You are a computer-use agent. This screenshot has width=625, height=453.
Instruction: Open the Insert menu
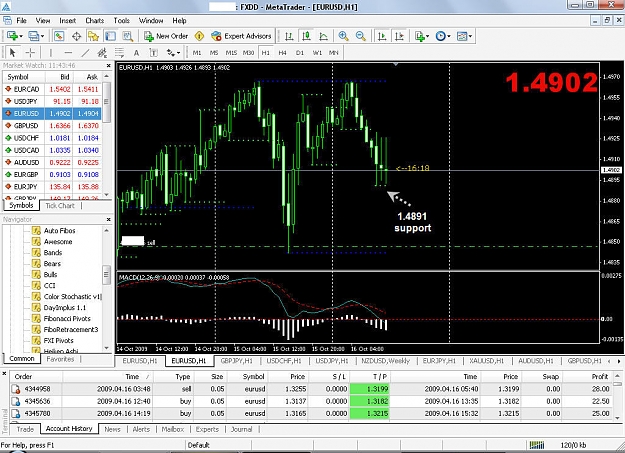click(x=67, y=20)
